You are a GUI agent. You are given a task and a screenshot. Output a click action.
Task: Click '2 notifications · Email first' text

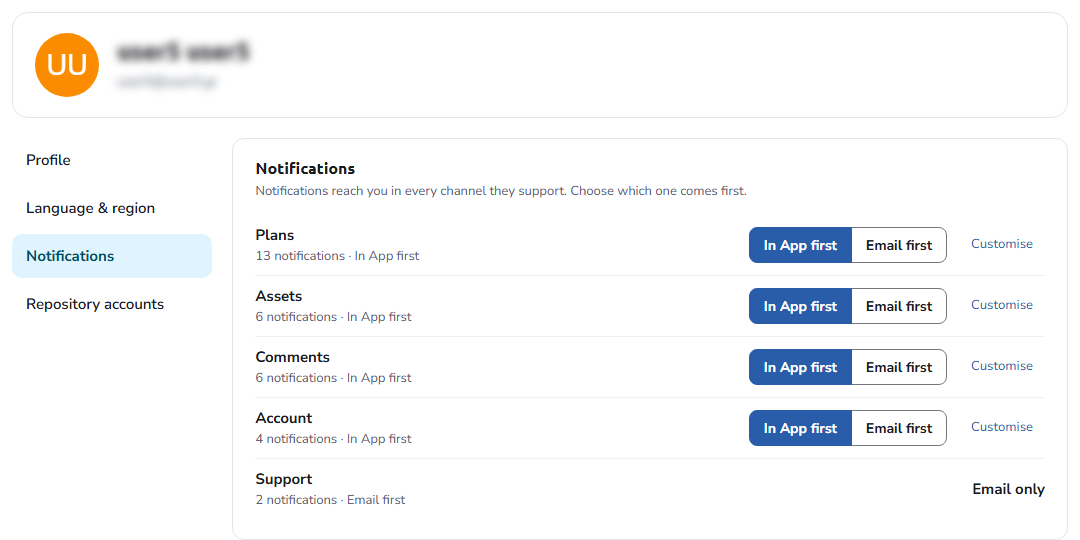[331, 500]
